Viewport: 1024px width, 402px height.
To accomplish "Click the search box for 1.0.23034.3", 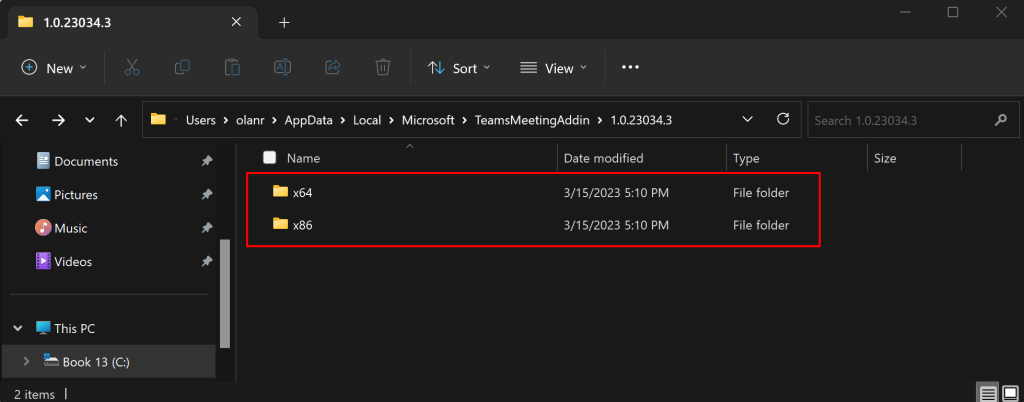I will pos(900,120).
